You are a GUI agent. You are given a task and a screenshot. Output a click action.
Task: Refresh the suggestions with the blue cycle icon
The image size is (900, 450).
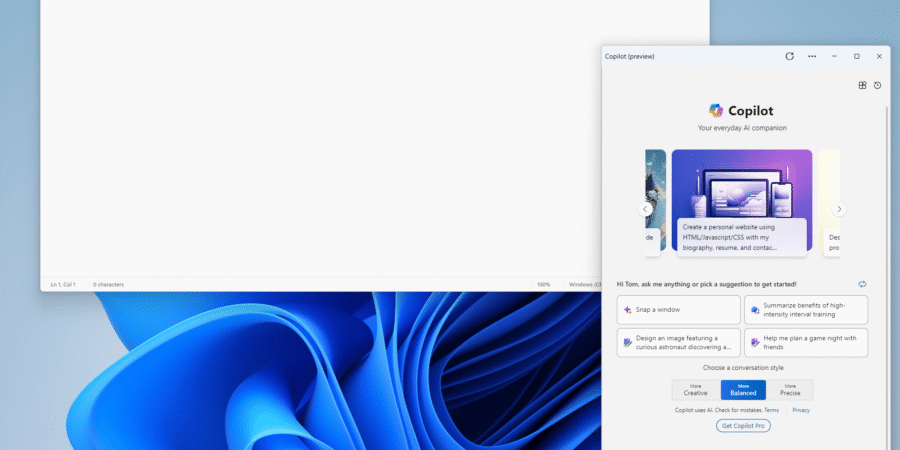862,284
